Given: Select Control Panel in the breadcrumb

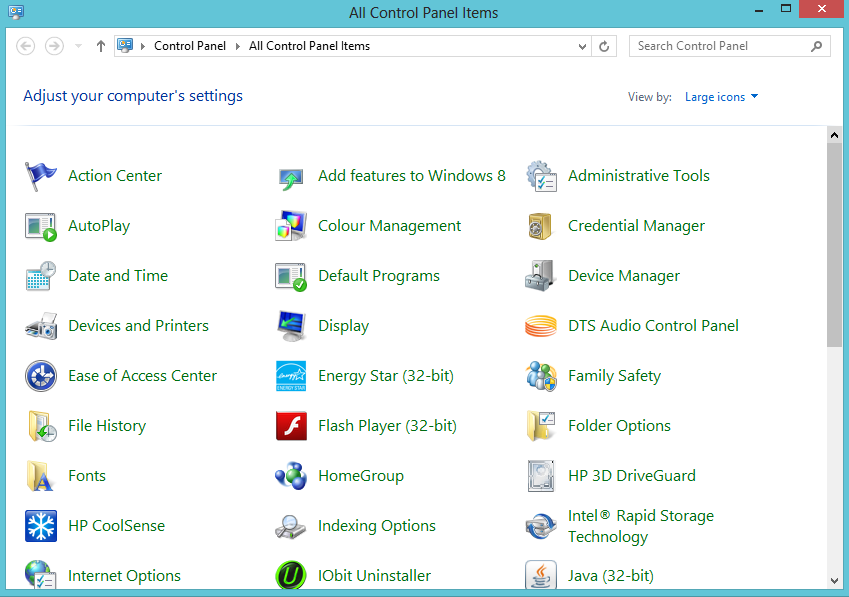Looking at the screenshot, I should pos(190,46).
